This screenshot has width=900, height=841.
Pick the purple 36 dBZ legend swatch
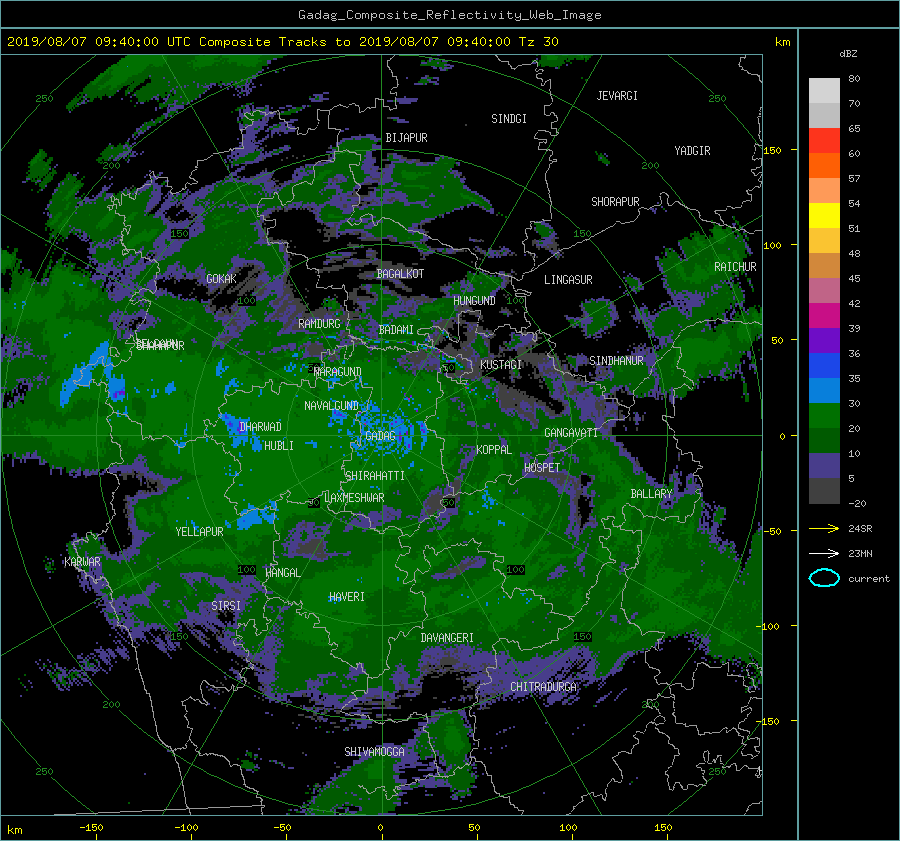coord(824,340)
